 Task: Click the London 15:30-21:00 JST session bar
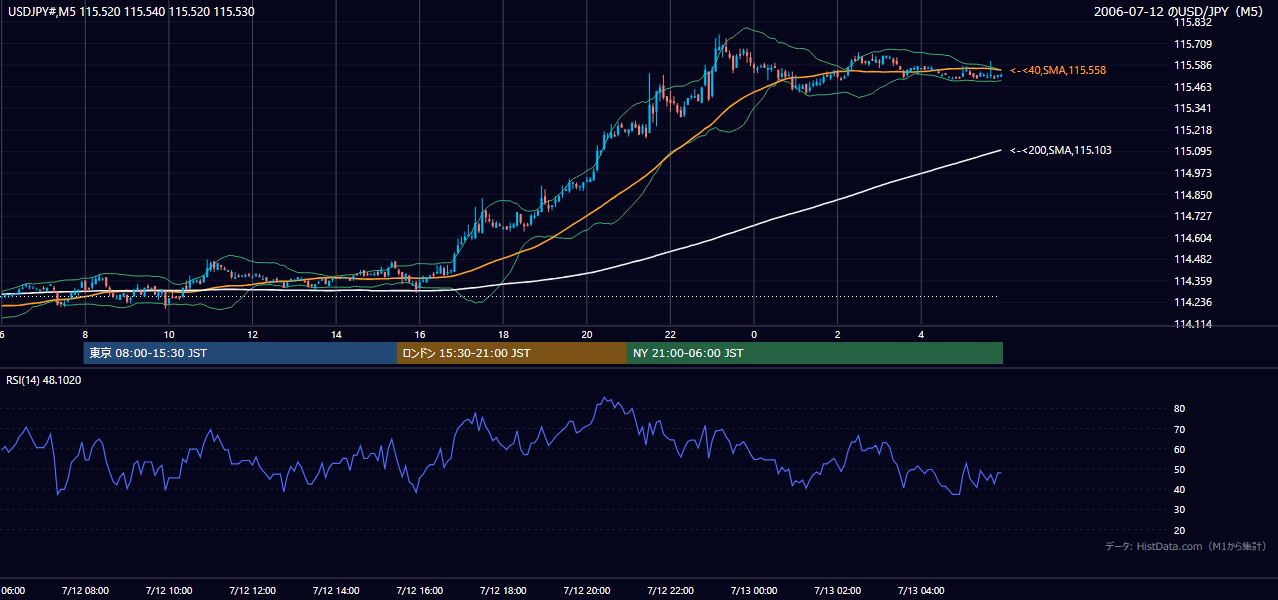click(x=512, y=353)
